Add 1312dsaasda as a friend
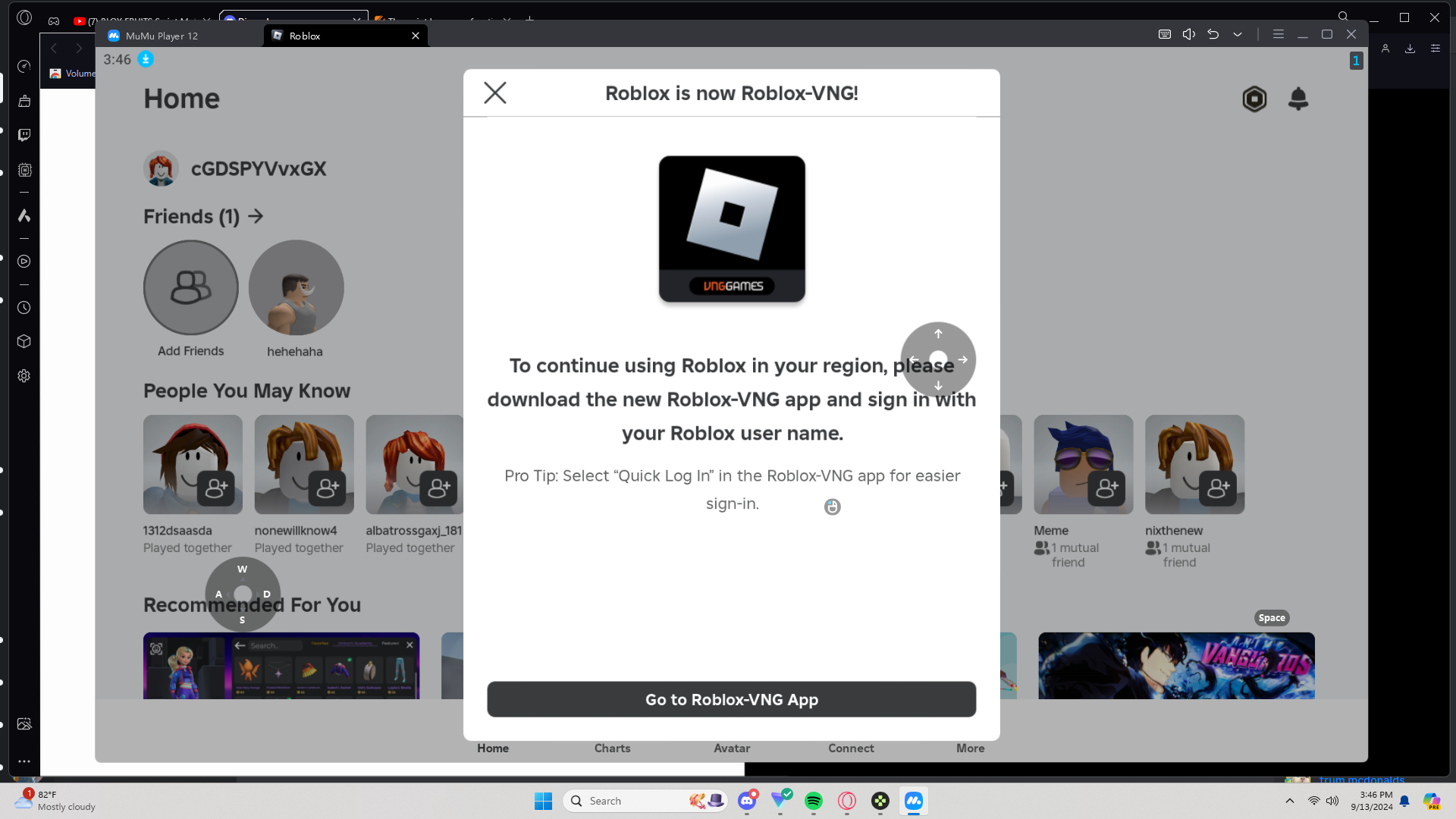 [x=216, y=488]
